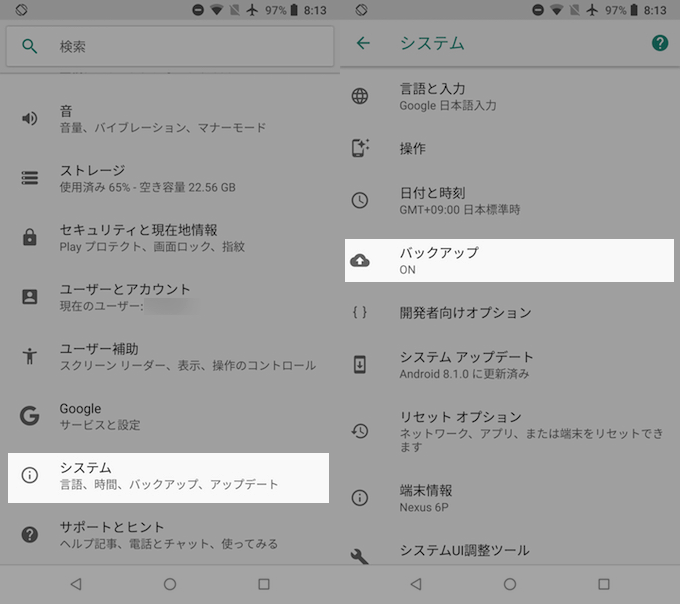Tap the Storage (ストレージ) list icon

pos(30,178)
